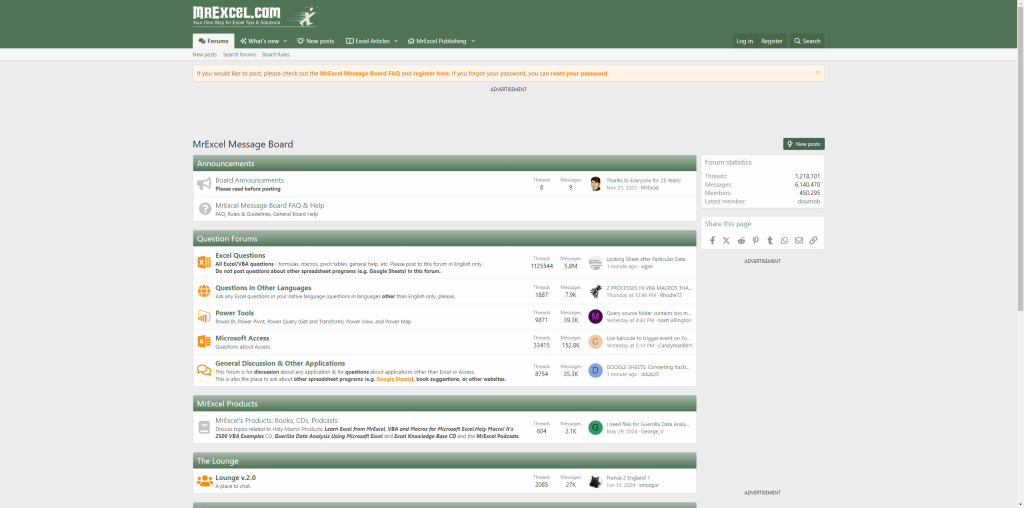Click the orange Google Sheets link
The image size is (1024, 508).
tap(394, 379)
